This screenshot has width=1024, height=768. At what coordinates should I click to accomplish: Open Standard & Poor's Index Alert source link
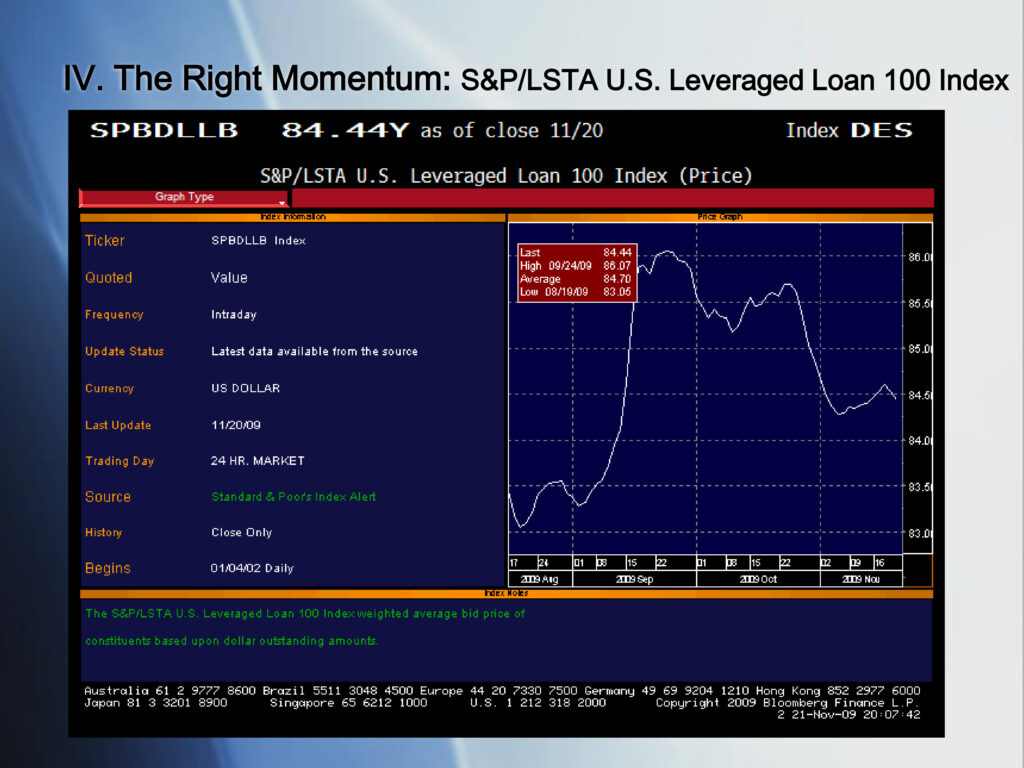tap(293, 497)
